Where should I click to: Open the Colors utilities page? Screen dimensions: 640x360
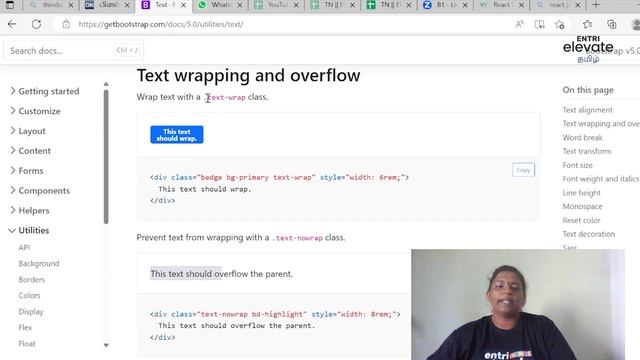click(x=29, y=296)
